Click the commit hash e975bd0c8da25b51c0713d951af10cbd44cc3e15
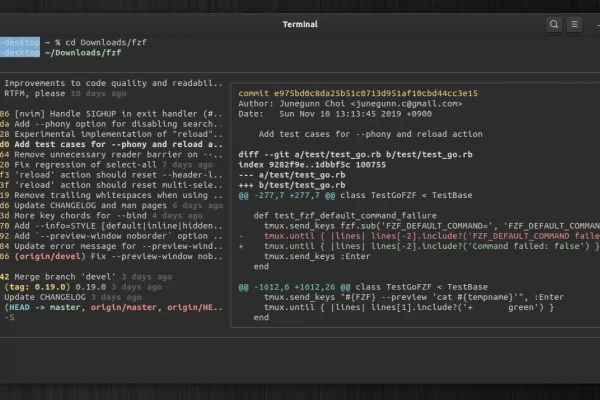Screen dimensions: 600x400 [x=375, y=93]
